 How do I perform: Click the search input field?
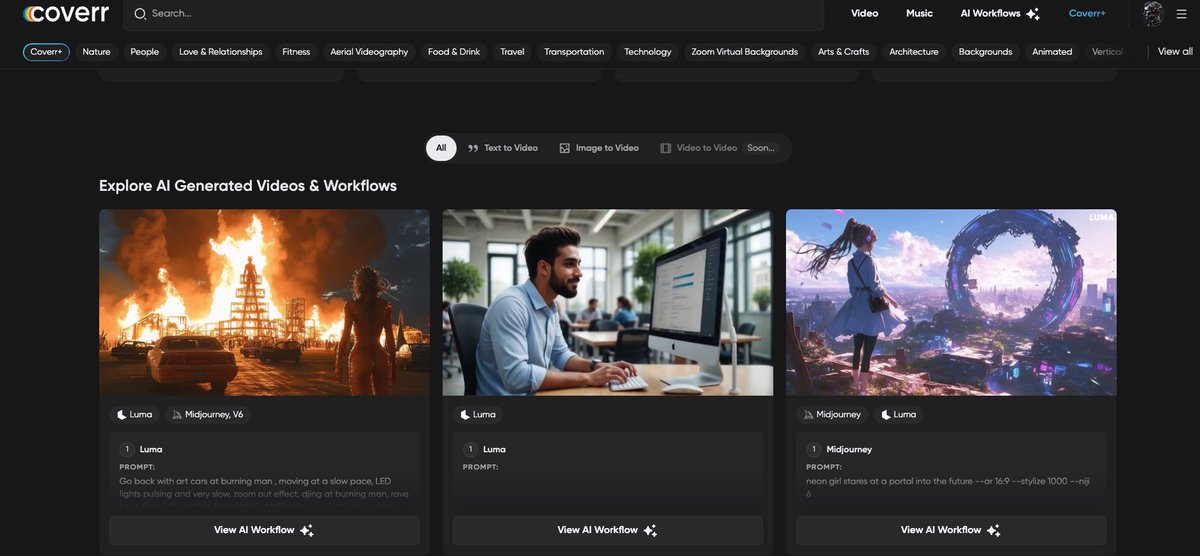tap(473, 14)
